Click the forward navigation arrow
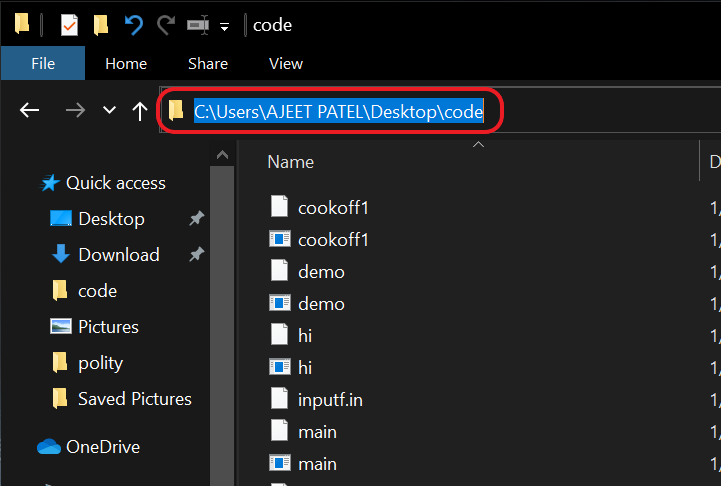 coord(75,111)
